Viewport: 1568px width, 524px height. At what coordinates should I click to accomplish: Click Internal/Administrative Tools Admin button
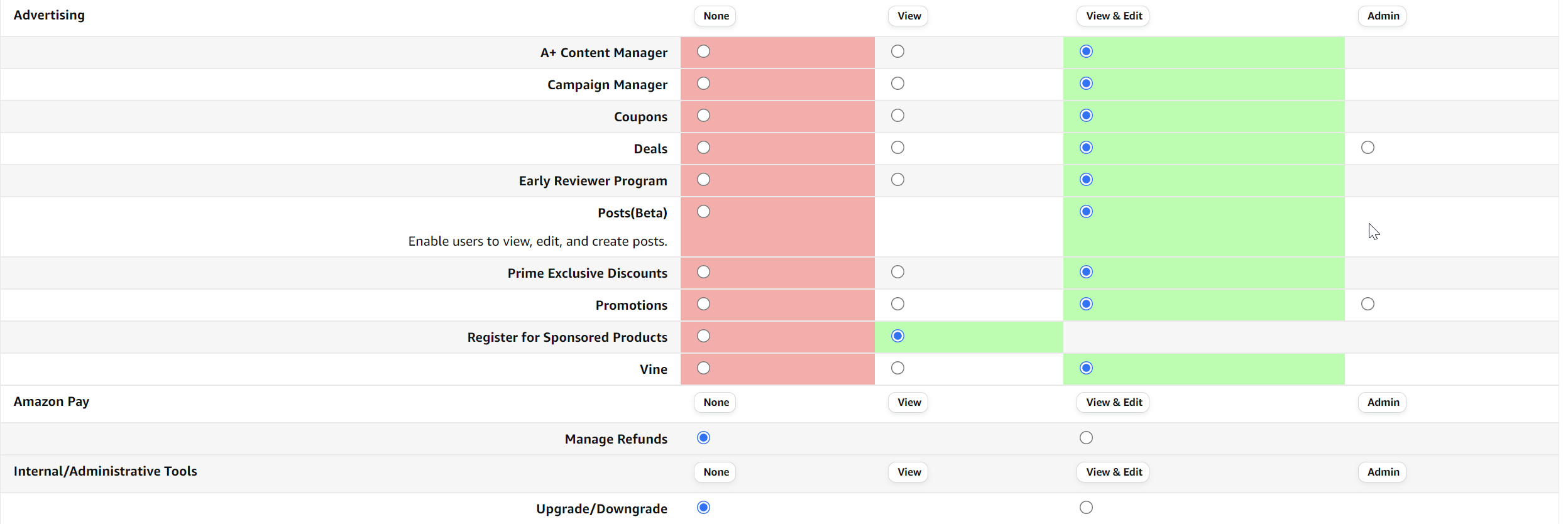pos(1382,472)
